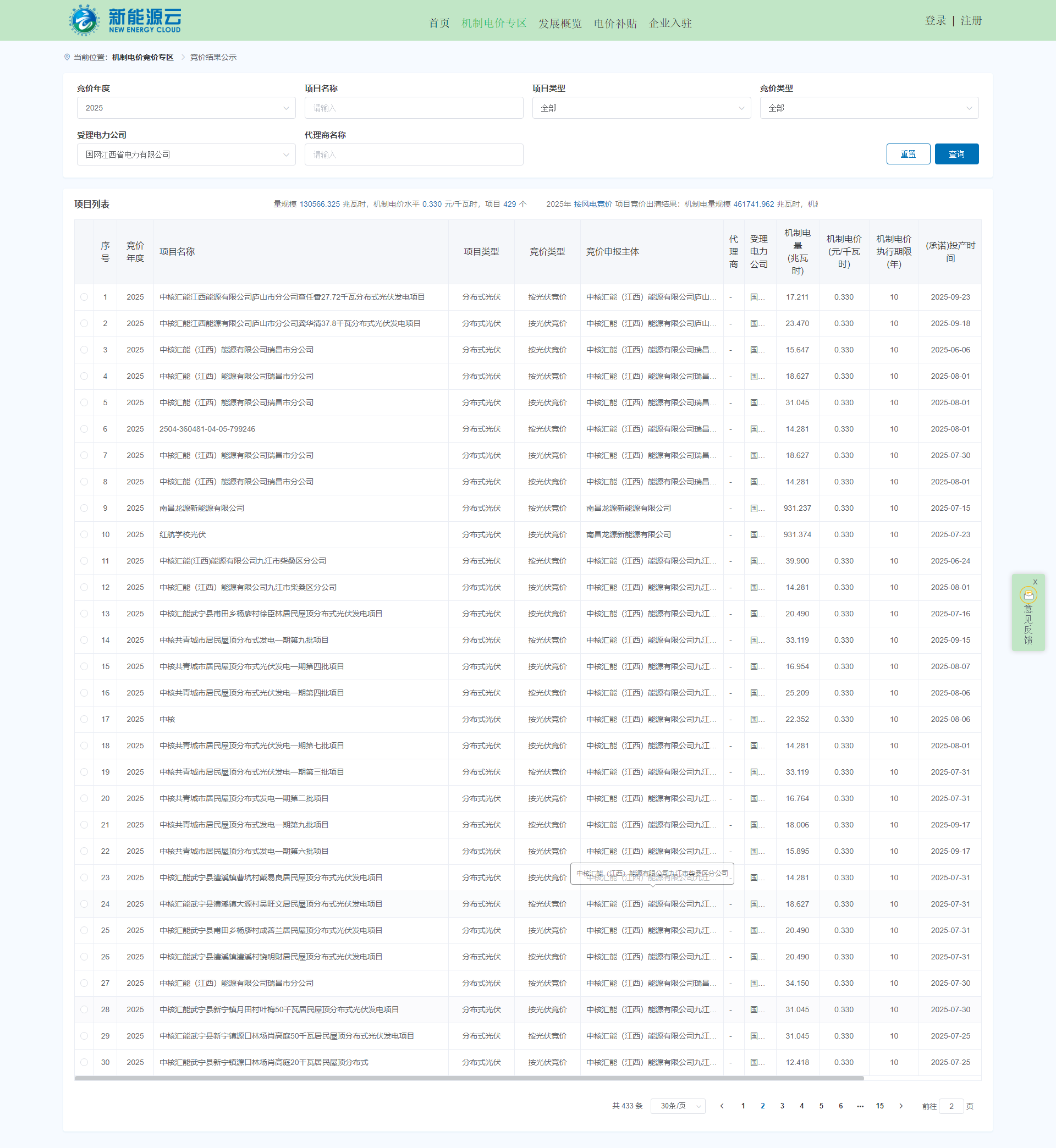Click the feedback envelope icon
The height and width of the screenshot is (1148, 1056).
(1028, 595)
